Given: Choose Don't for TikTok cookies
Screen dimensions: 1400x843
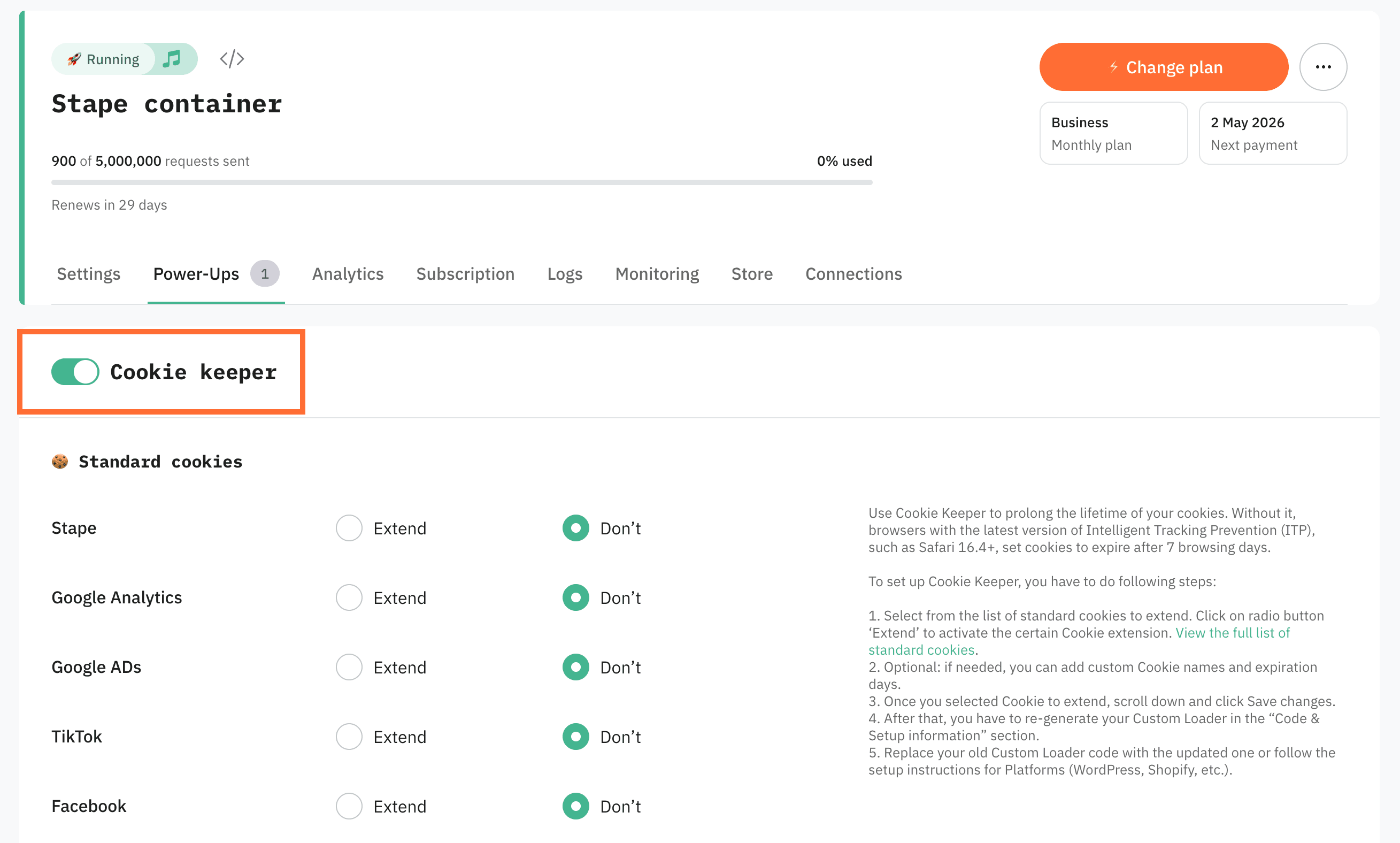Looking at the screenshot, I should pos(576,737).
